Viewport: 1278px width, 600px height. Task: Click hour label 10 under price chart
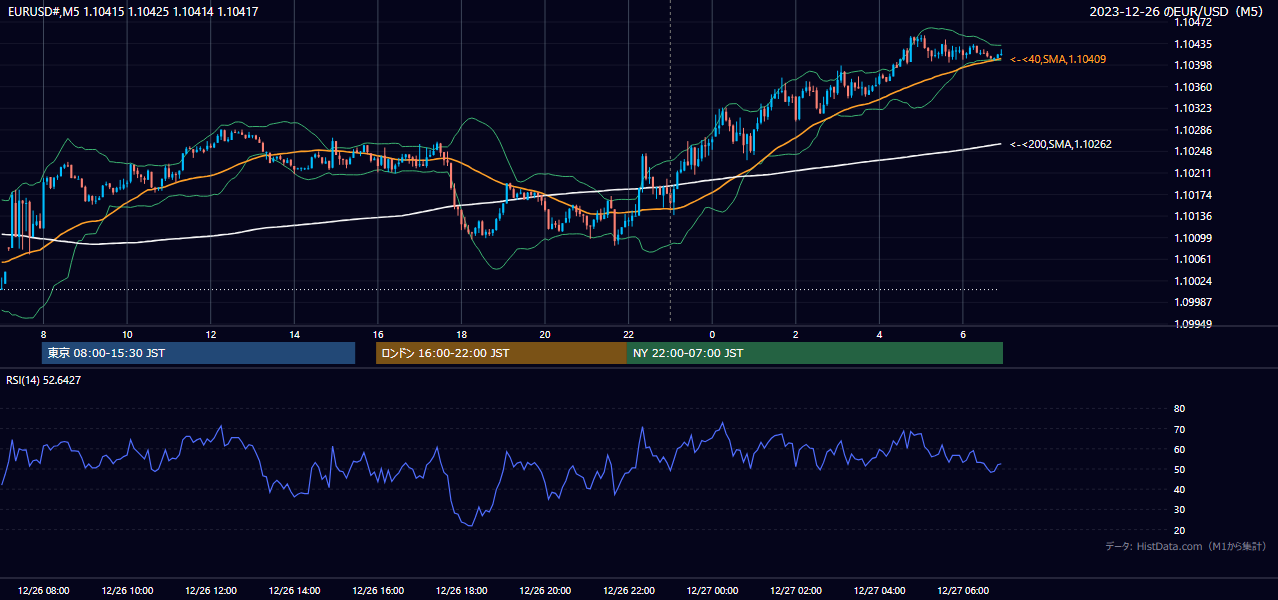coord(128,334)
